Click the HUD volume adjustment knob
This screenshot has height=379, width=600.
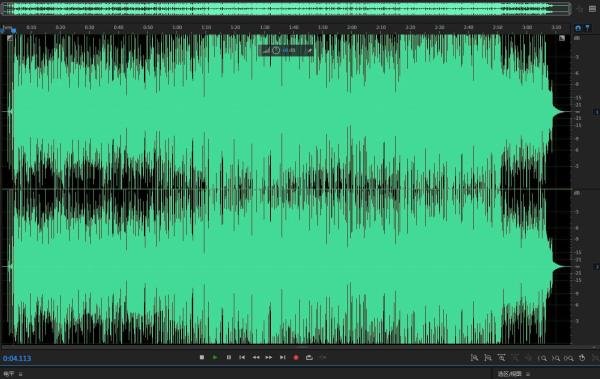tap(276, 50)
